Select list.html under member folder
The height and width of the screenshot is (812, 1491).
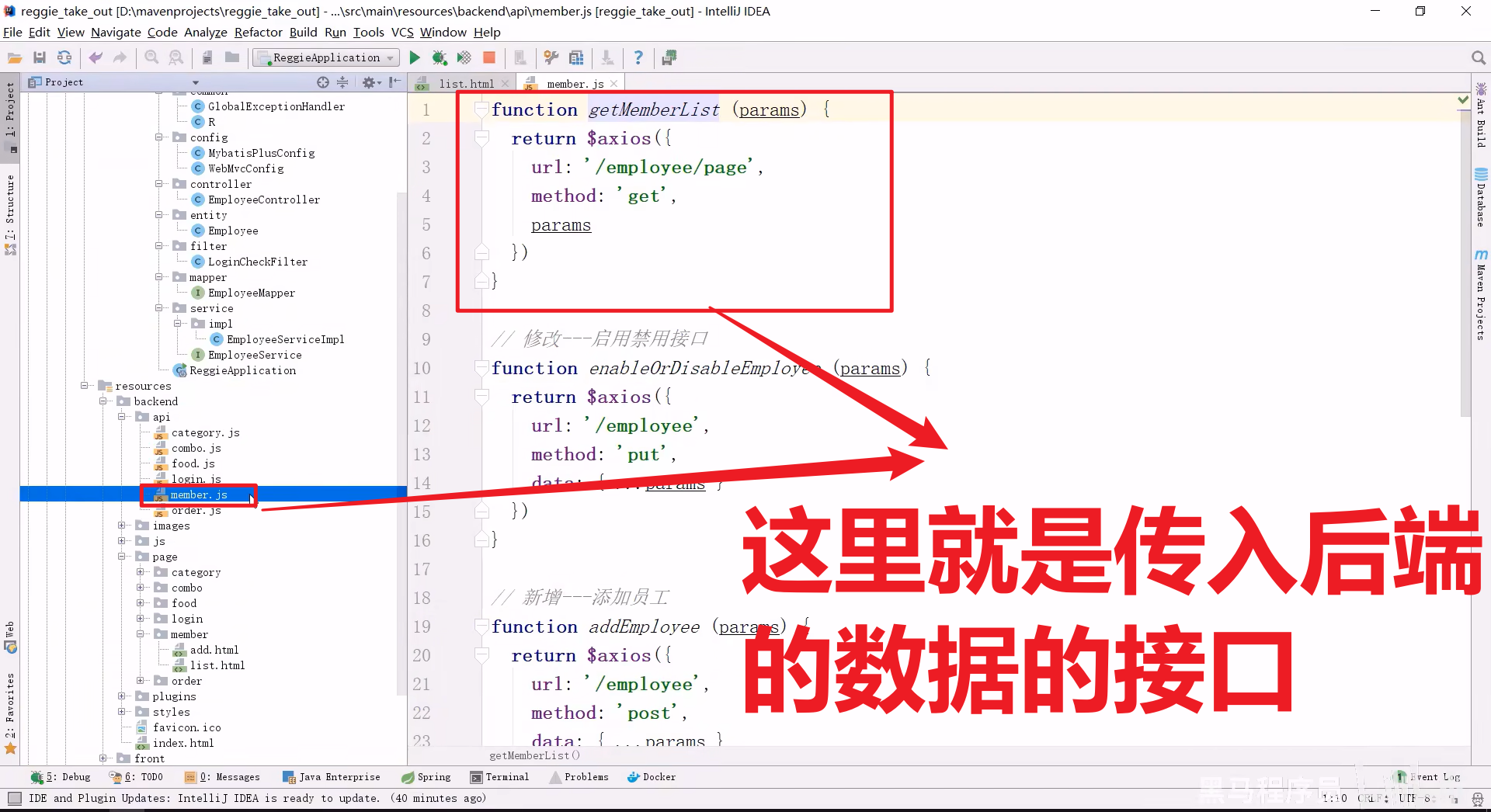[217, 665]
